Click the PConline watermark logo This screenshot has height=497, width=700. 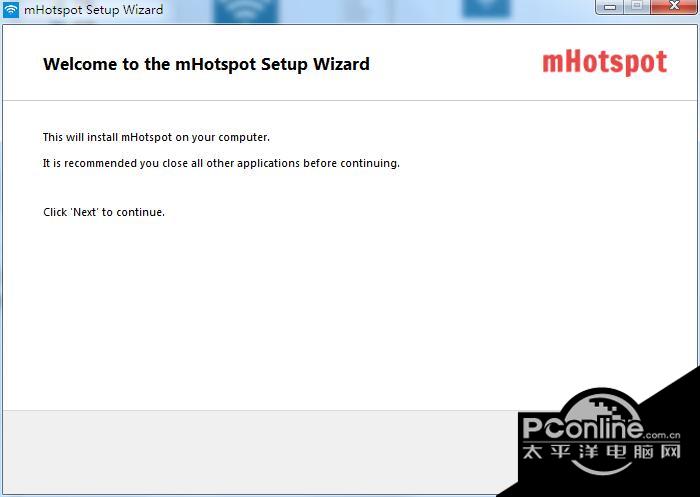[601, 430]
